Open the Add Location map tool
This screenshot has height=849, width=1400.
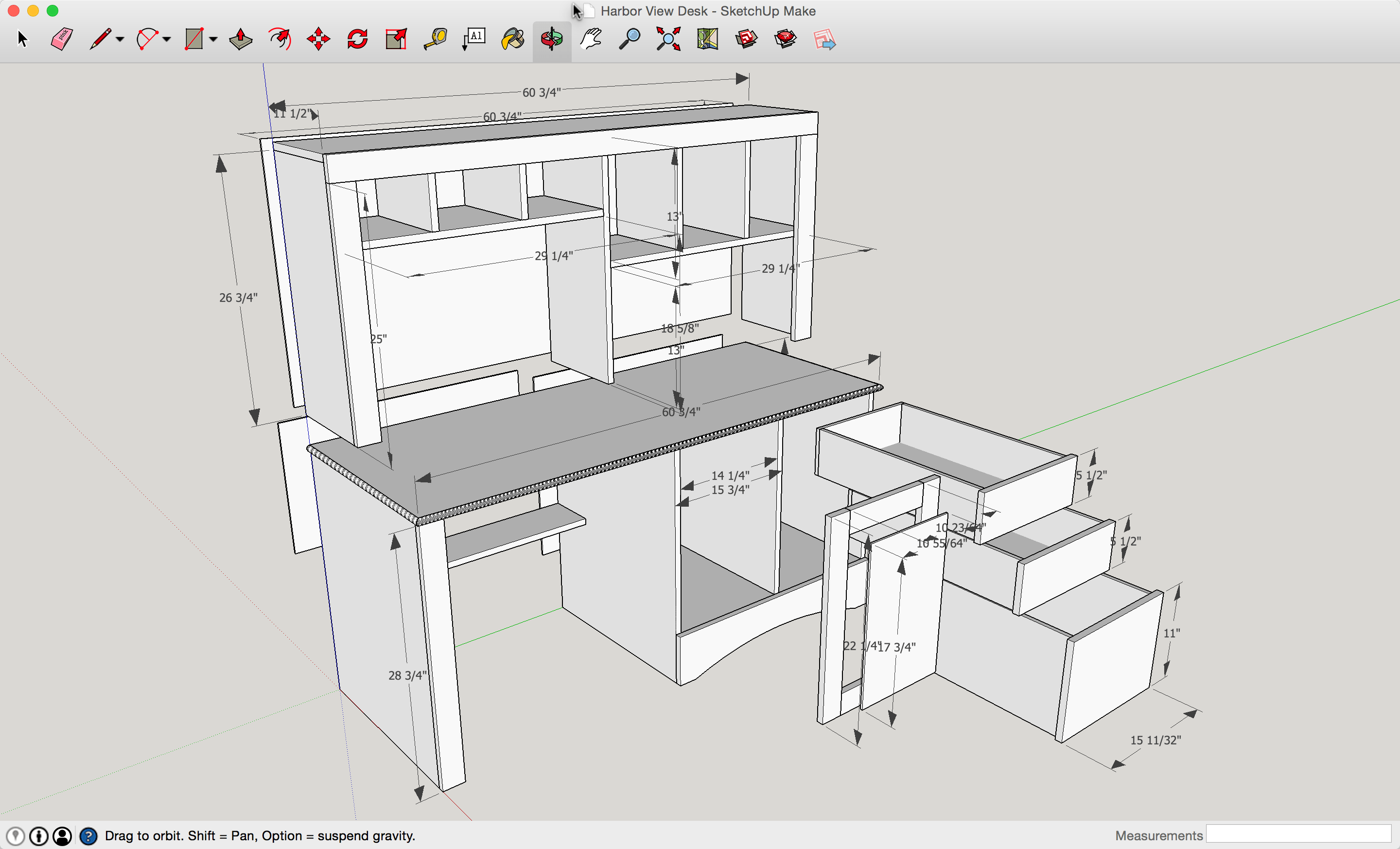(707, 39)
